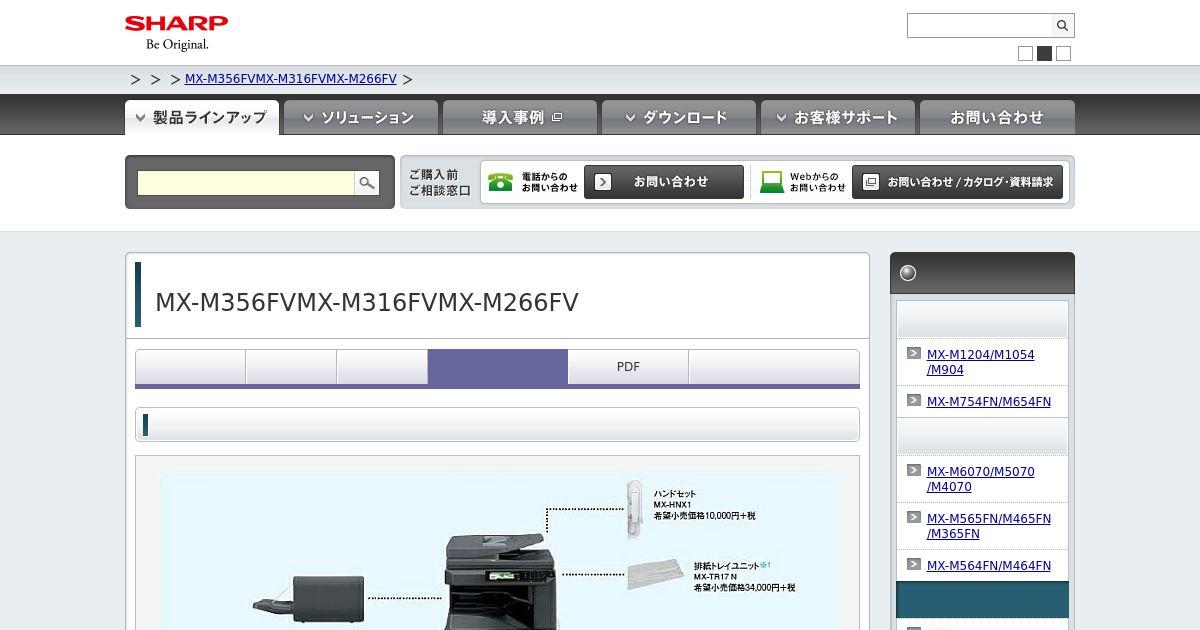Click the ハンドセット MX-HNX1 label
1200x630 pixels.
click(675, 499)
